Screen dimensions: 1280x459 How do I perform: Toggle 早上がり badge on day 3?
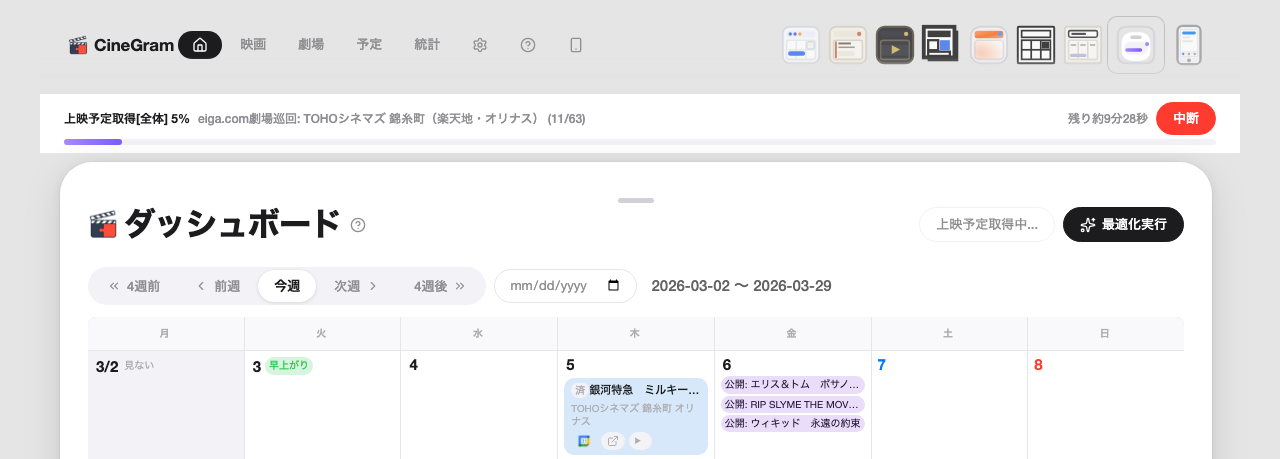(x=289, y=366)
